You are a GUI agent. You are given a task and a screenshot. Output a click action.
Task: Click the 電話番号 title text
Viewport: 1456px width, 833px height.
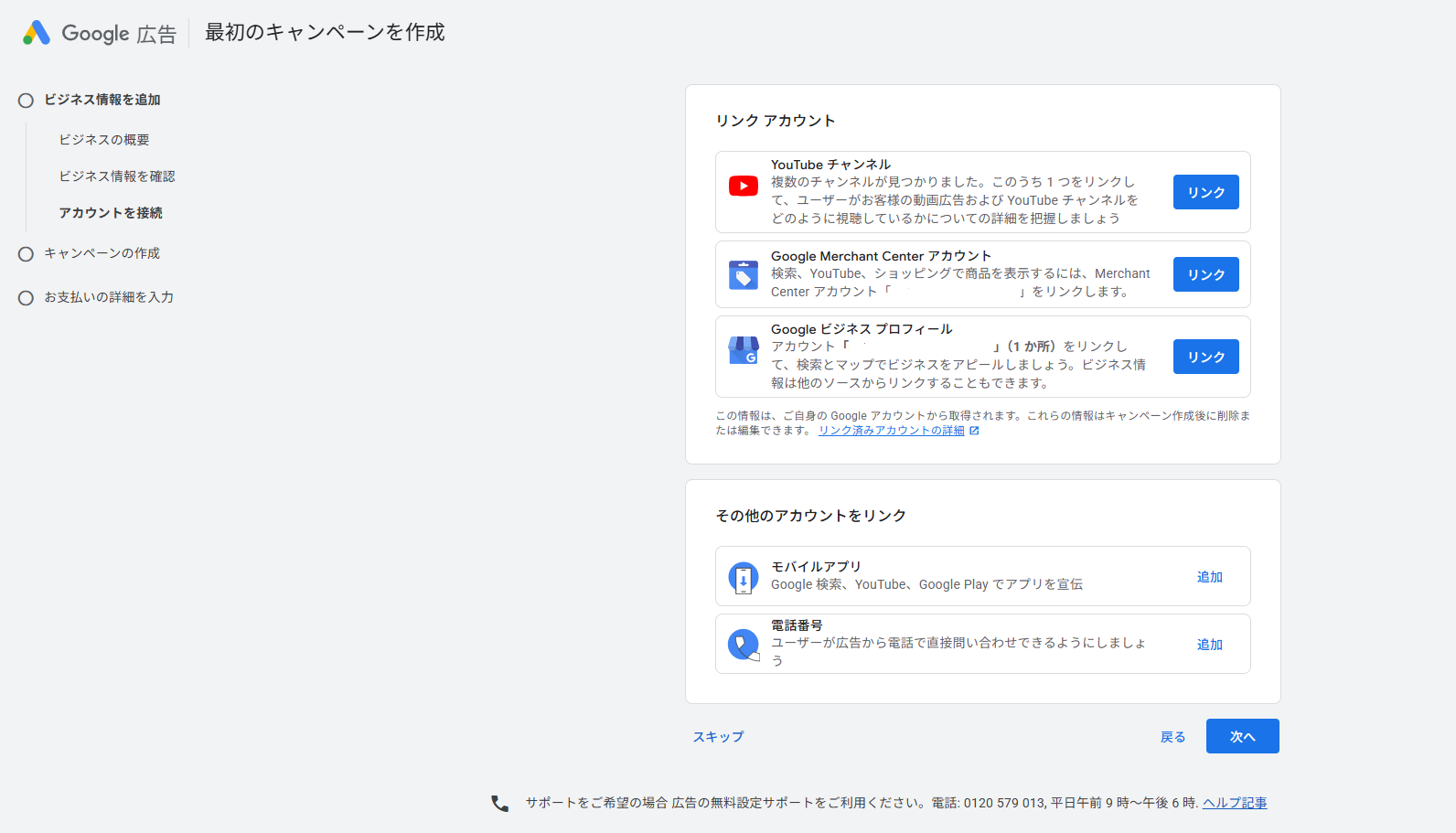click(x=797, y=625)
